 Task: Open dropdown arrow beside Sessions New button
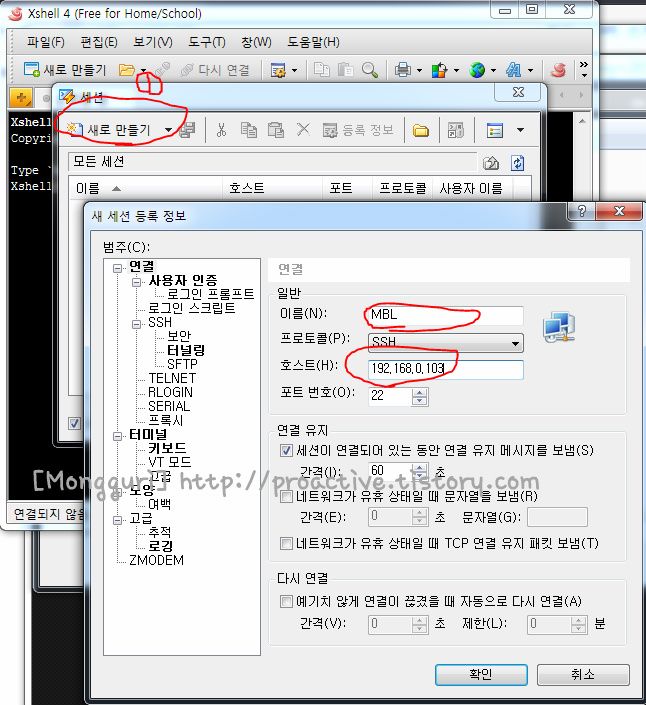[168, 130]
